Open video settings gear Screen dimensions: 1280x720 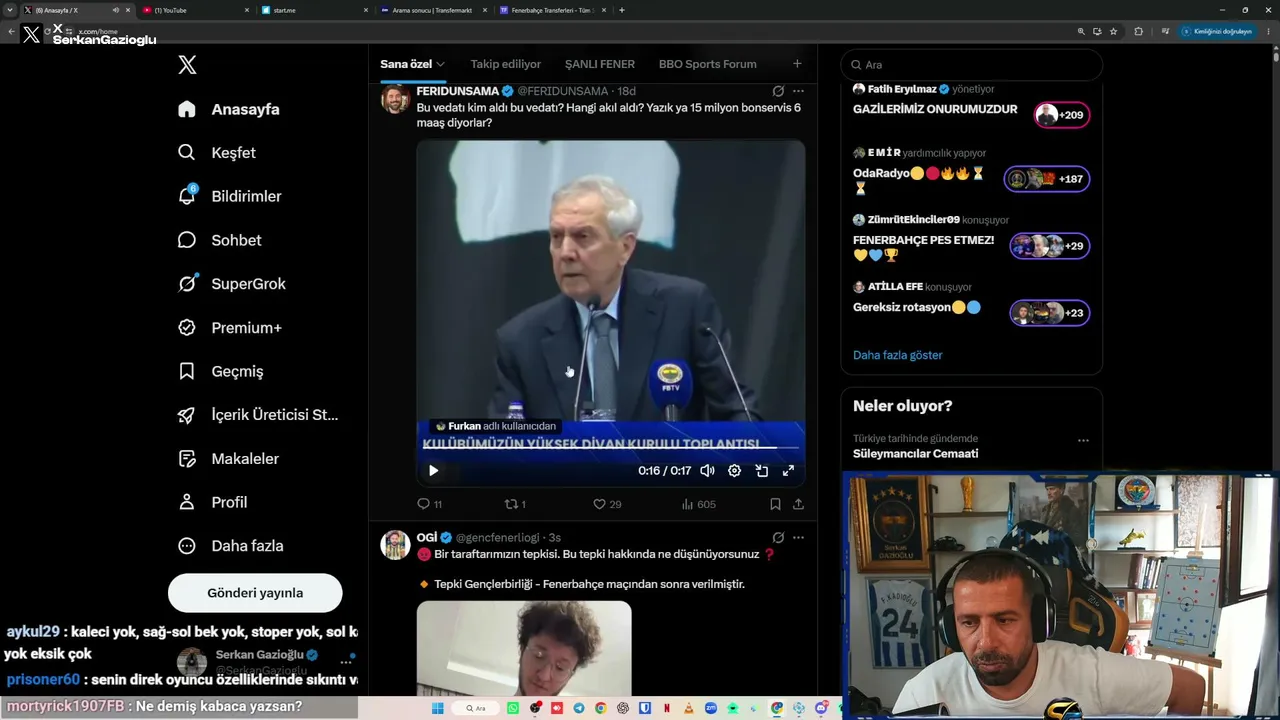pos(734,471)
